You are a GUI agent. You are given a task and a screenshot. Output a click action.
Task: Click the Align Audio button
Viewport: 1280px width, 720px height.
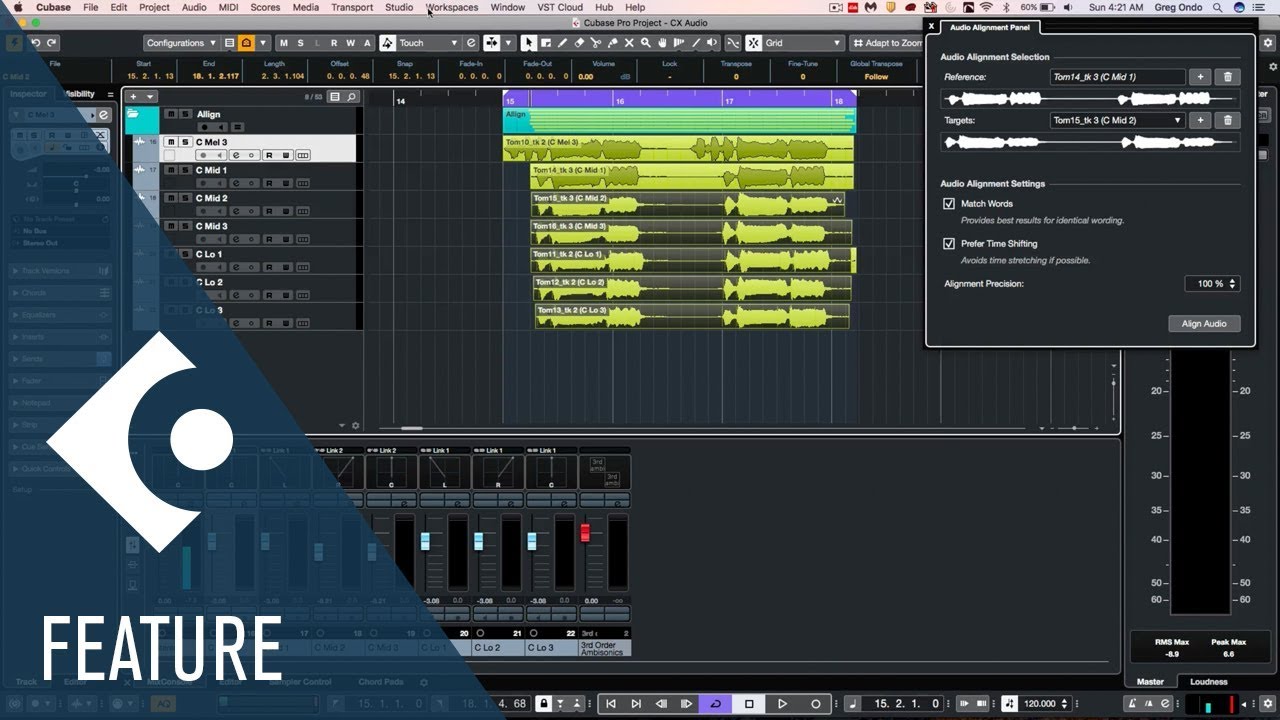[x=1204, y=323]
